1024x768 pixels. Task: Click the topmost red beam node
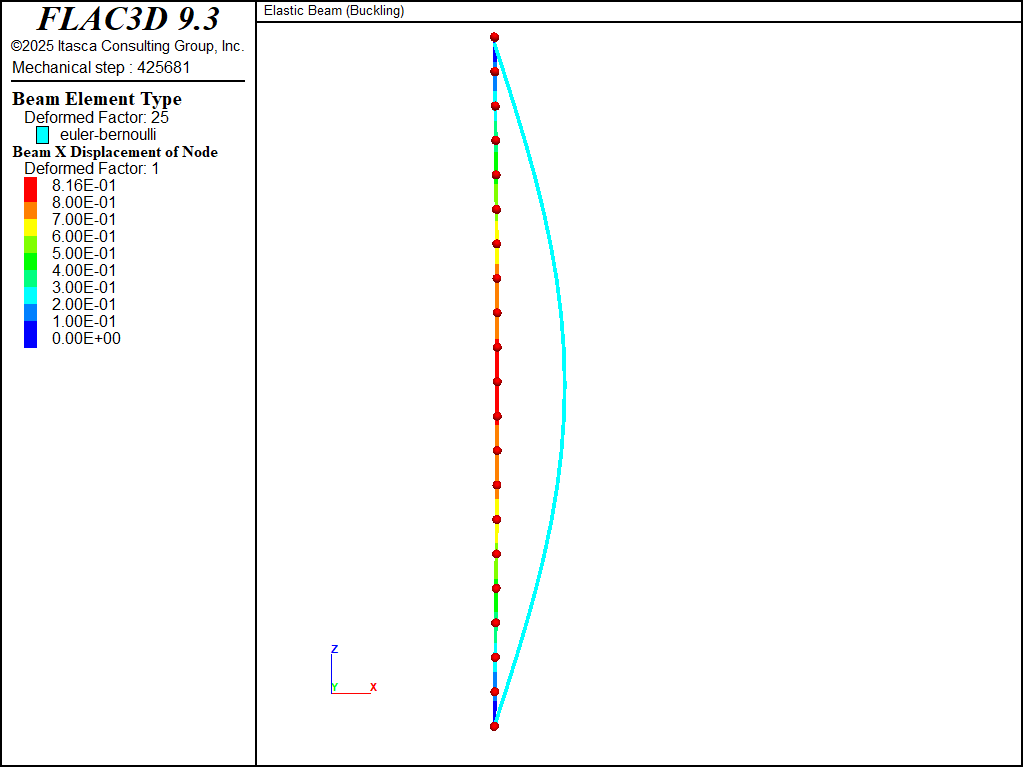[494, 38]
